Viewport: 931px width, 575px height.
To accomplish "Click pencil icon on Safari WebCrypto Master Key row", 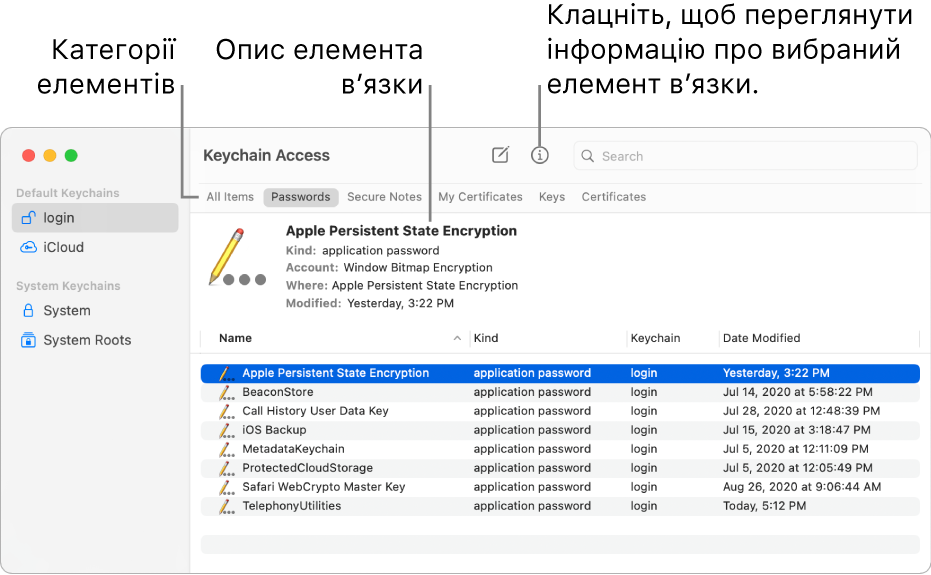I will [x=226, y=487].
